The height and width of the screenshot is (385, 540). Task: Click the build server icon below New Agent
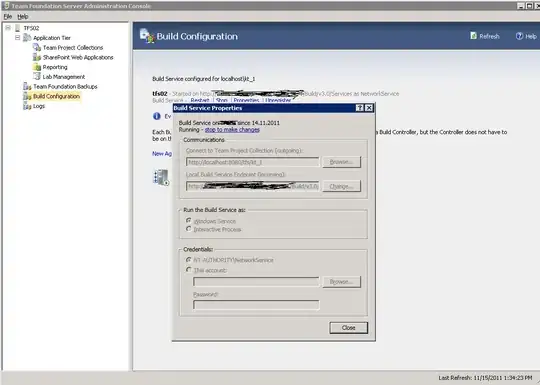(x=161, y=177)
